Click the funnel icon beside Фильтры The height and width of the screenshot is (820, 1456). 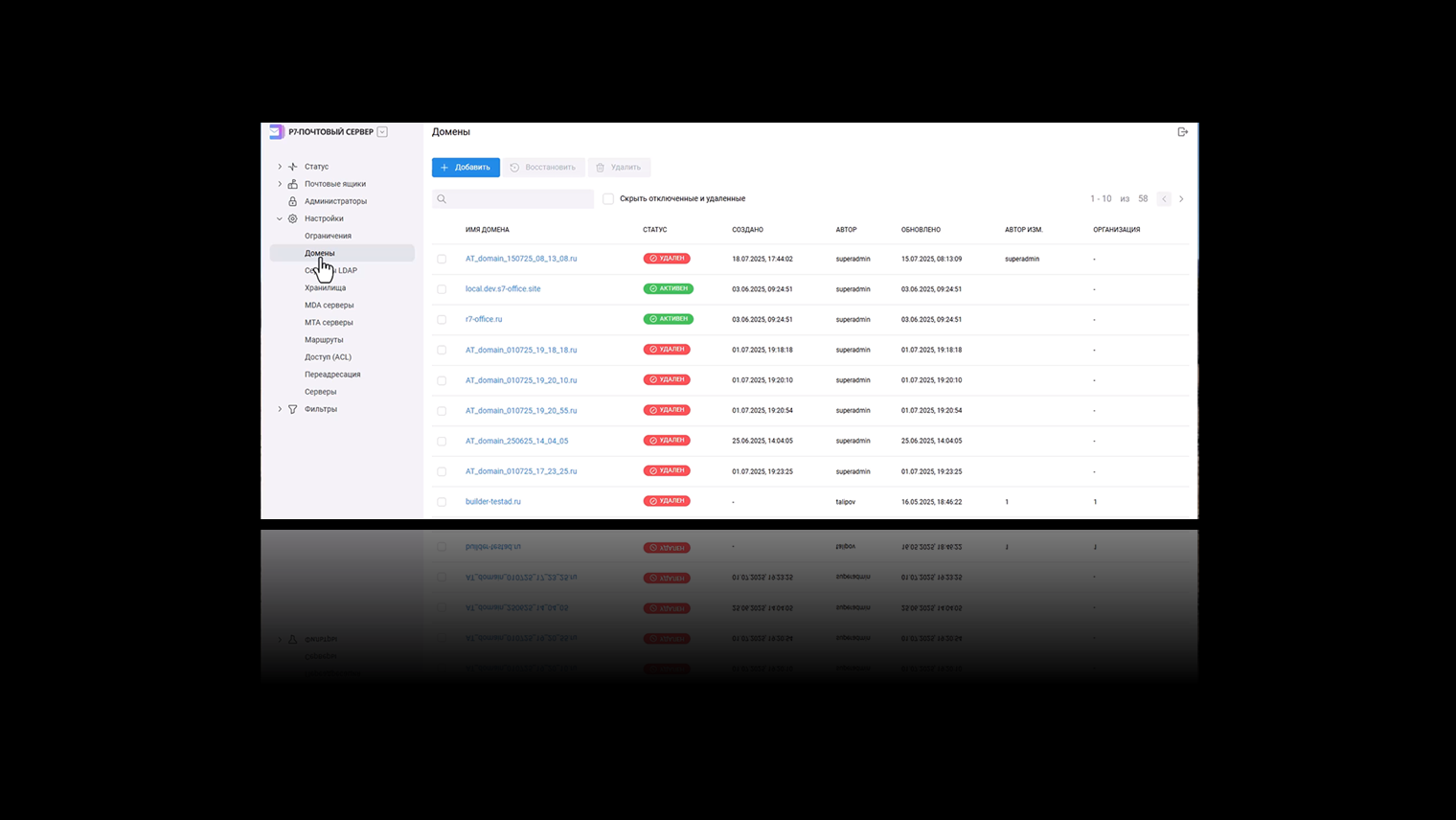point(293,409)
